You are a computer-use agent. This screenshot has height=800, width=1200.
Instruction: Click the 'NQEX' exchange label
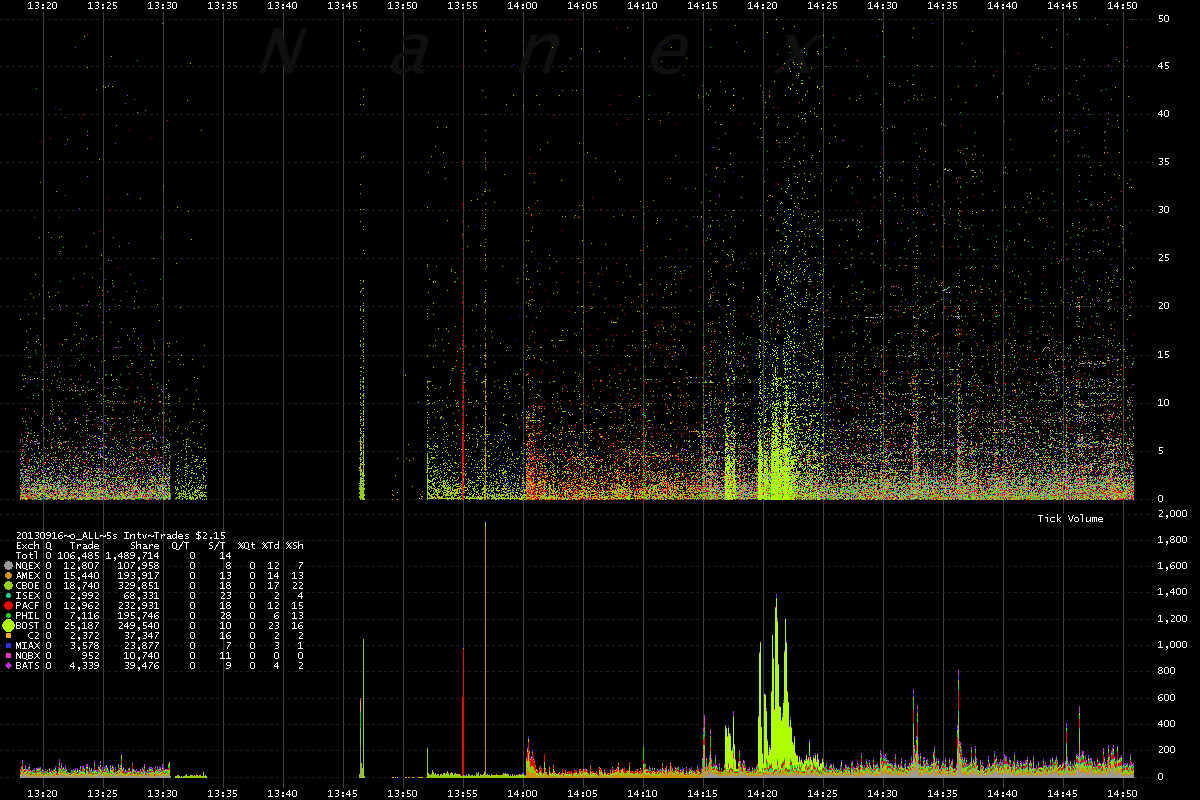27,566
